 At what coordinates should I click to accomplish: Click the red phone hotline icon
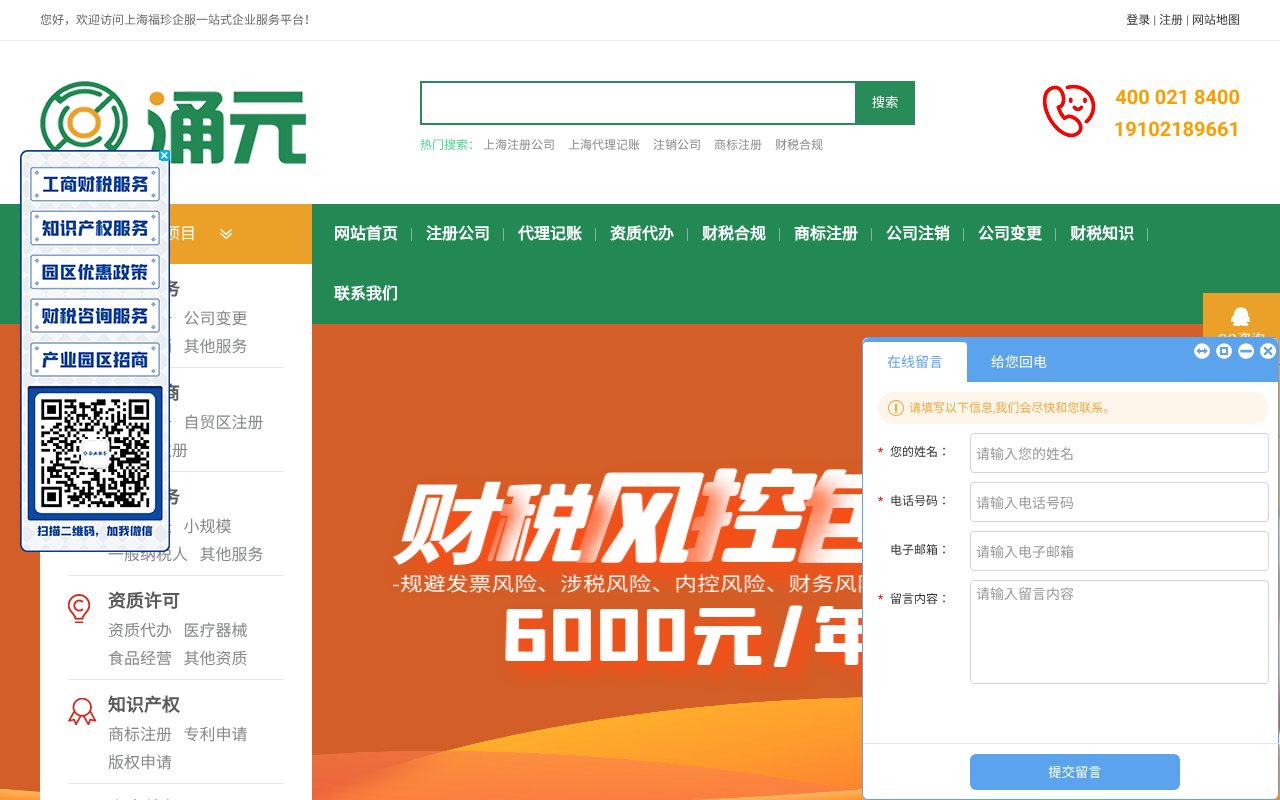pyautogui.click(x=1068, y=110)
